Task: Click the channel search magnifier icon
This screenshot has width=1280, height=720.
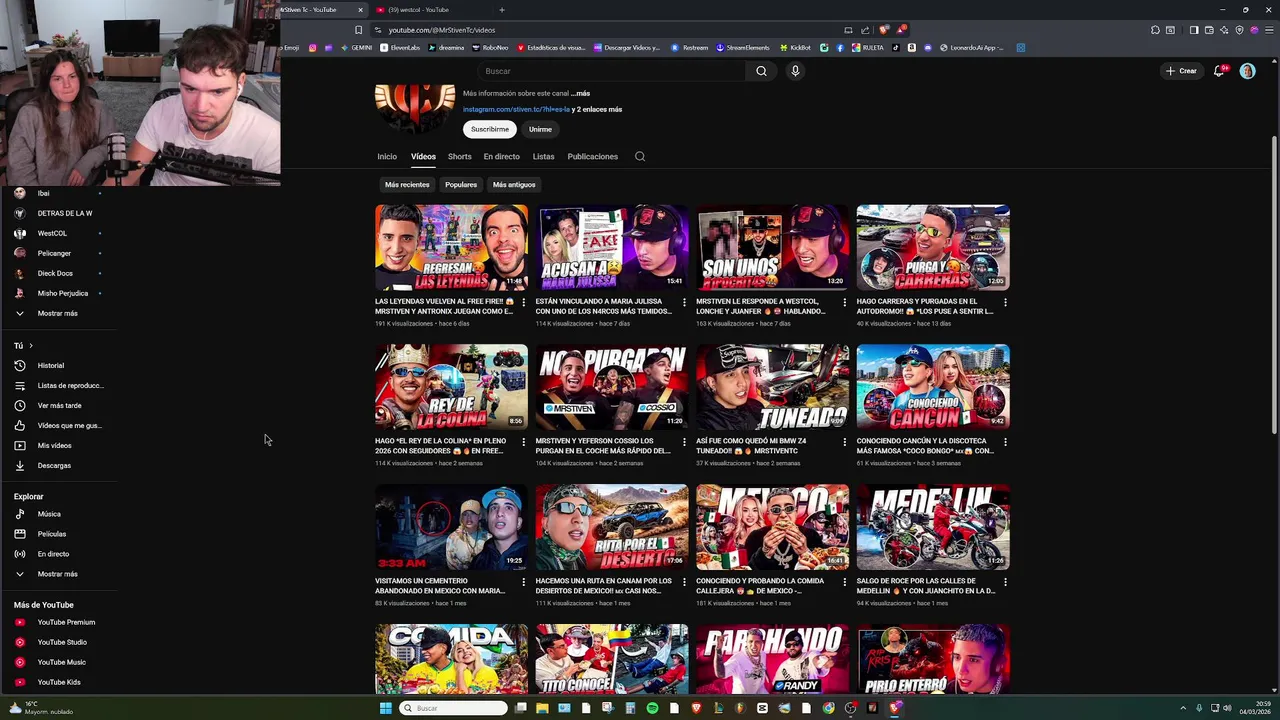Action: tap(640, 156)
